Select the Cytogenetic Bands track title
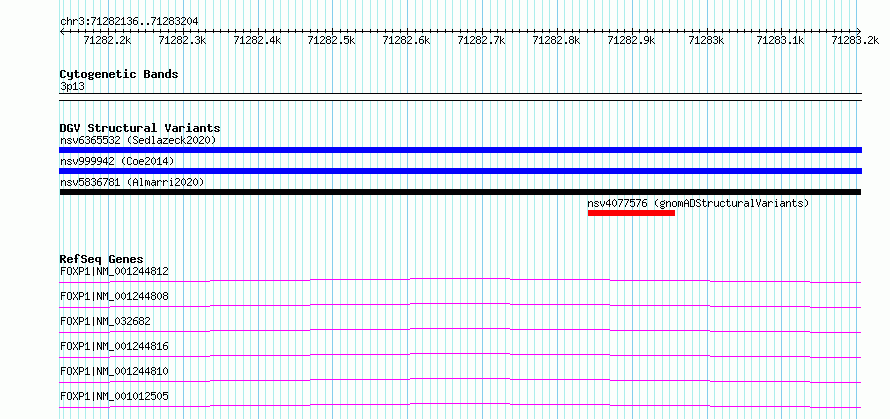 pos(119,74)
